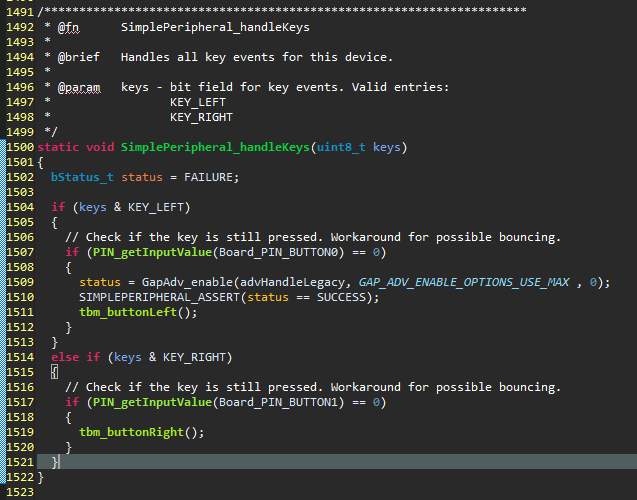This screenshot has width=637, height=500.
Task: Select the SimplePeripheral_handleKeys function name in definition
Action: point(215,147)
